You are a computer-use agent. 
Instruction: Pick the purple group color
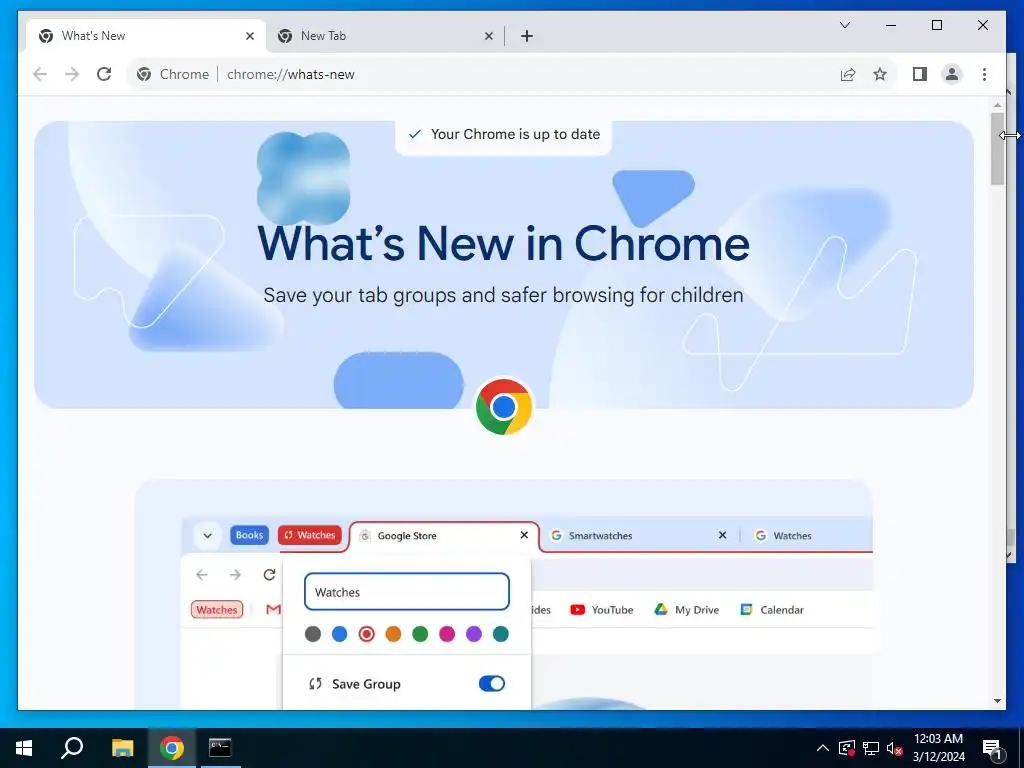pyautogui.click(x=473, y=633)
